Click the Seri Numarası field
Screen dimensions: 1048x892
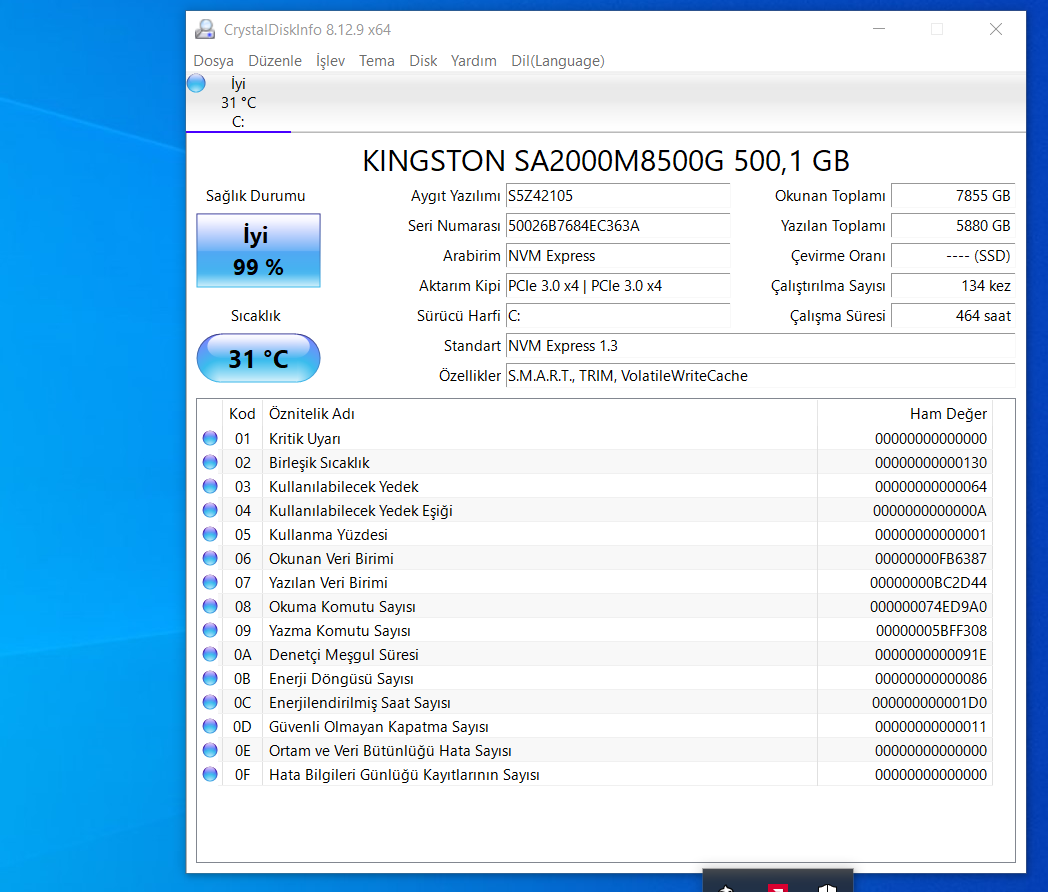point(618,226)
